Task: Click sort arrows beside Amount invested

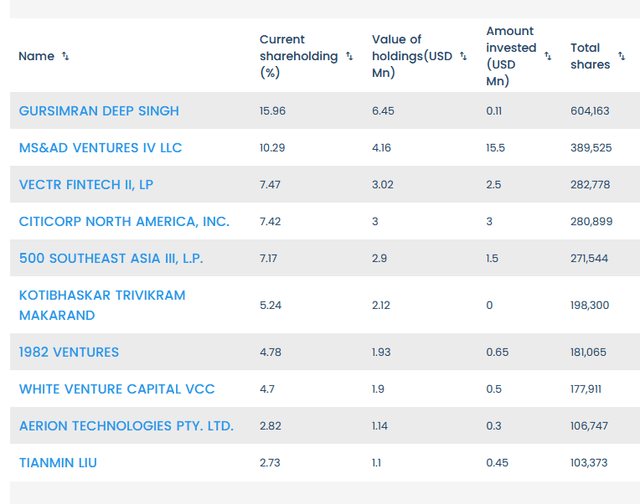Action: pos(548,56)
